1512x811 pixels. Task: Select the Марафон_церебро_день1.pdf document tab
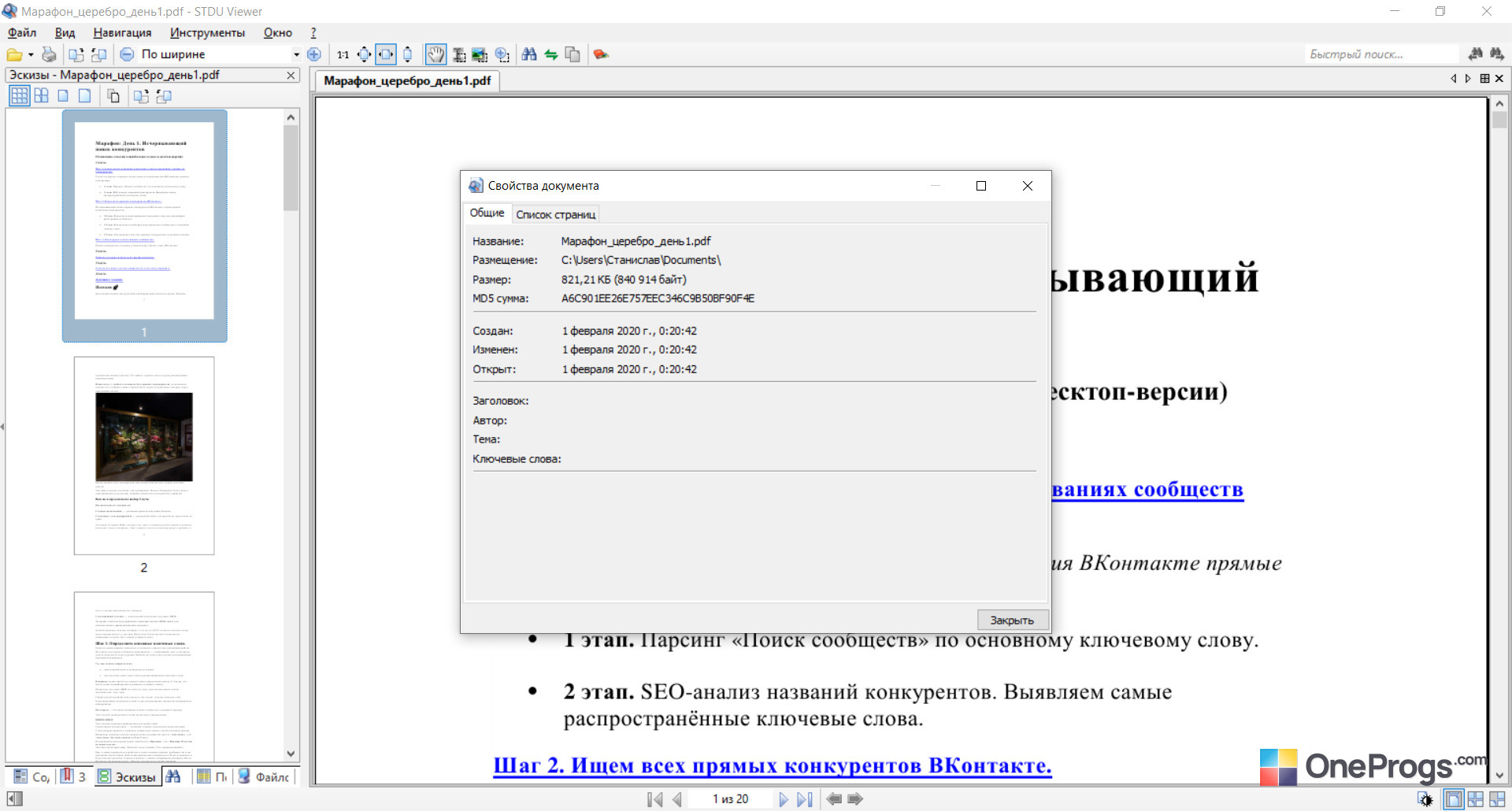click(x=407, y=81)
